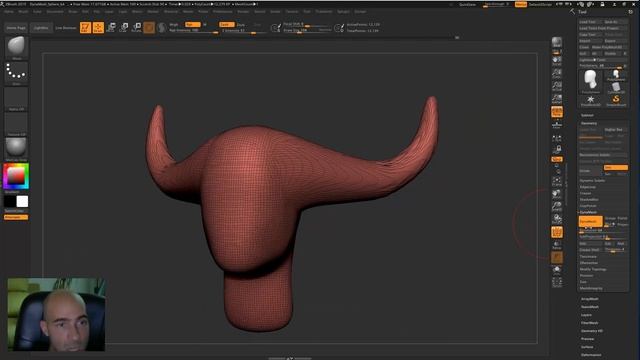Toggle Live Boolean mode
The image size is (640, 360).
coord(65,28)
